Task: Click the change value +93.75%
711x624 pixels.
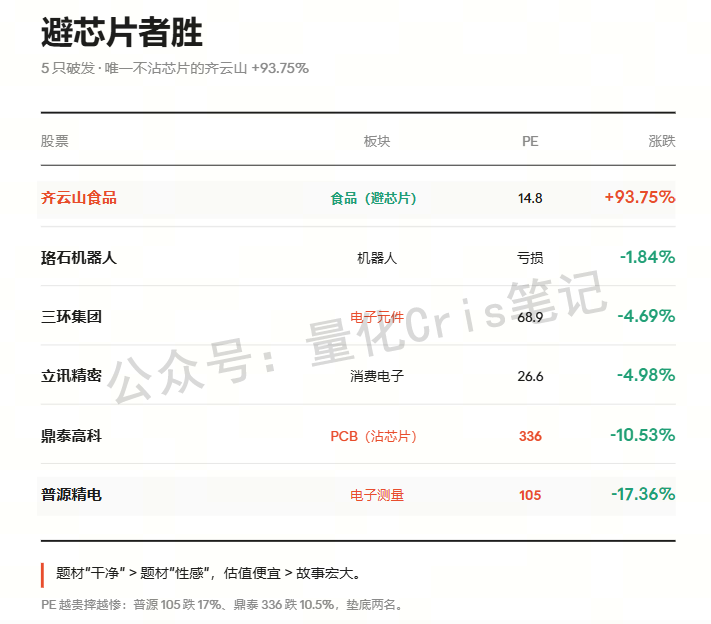Action: pyautogui.click(x=640, y=197)
